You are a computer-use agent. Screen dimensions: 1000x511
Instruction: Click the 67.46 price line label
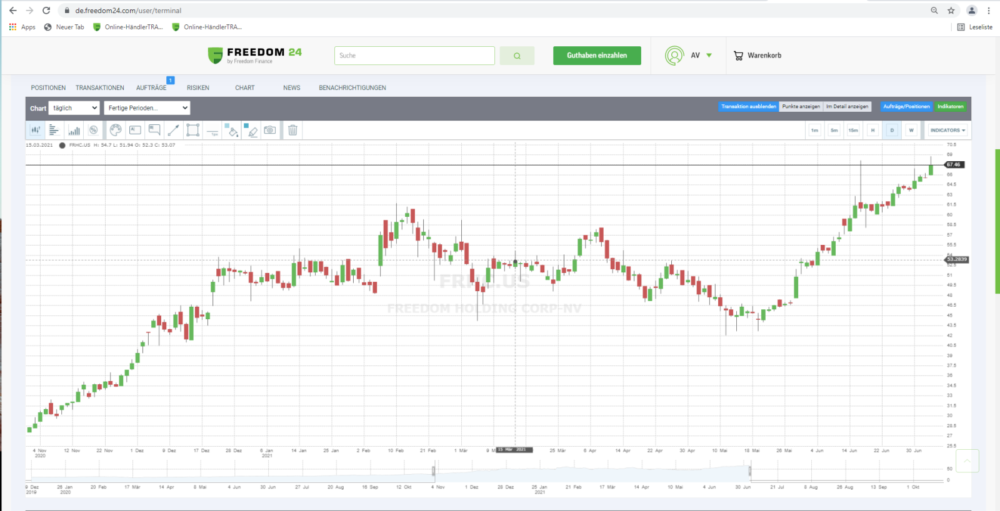(x=953, y=165)
